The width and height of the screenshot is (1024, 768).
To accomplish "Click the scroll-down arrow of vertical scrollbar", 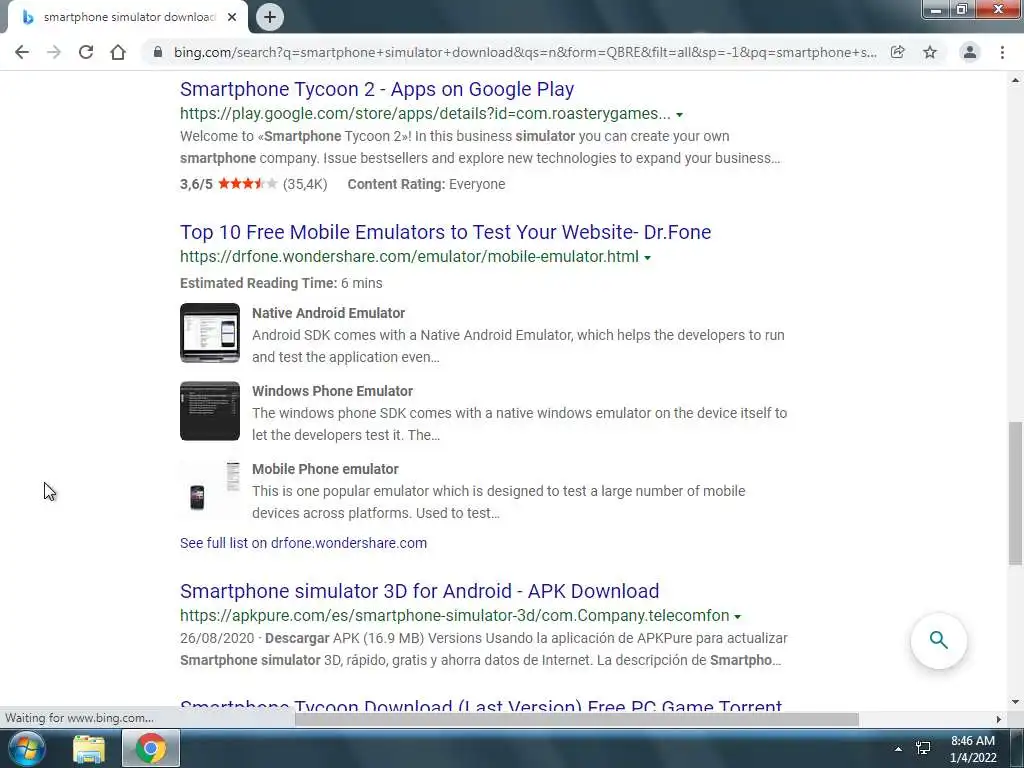I will tap(1015, 702).
